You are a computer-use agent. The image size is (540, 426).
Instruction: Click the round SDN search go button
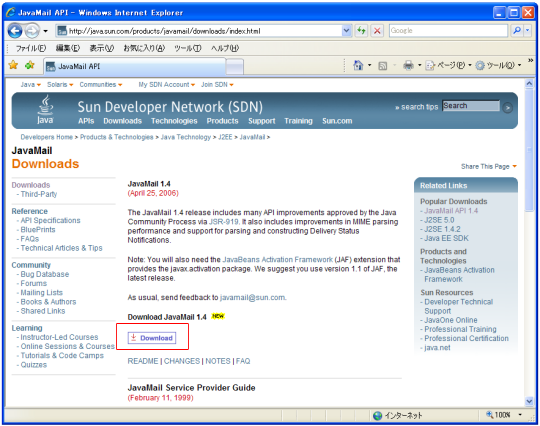507,108
